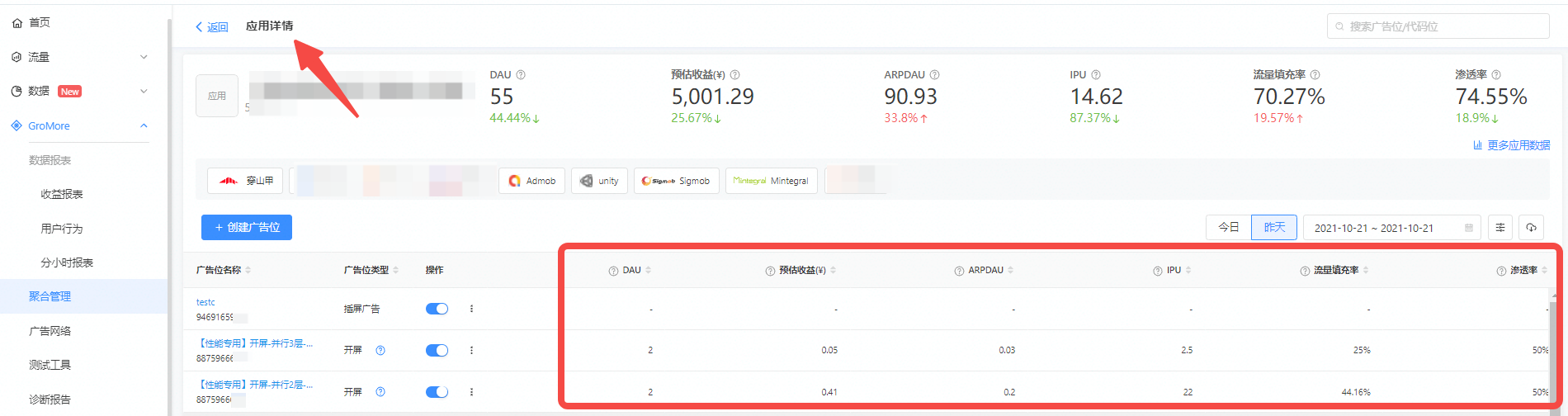Image resolution: width=1568 pixels, height=416 pixels.
Task: Open more options for testc ad slot
Action: tap(471, 309)
